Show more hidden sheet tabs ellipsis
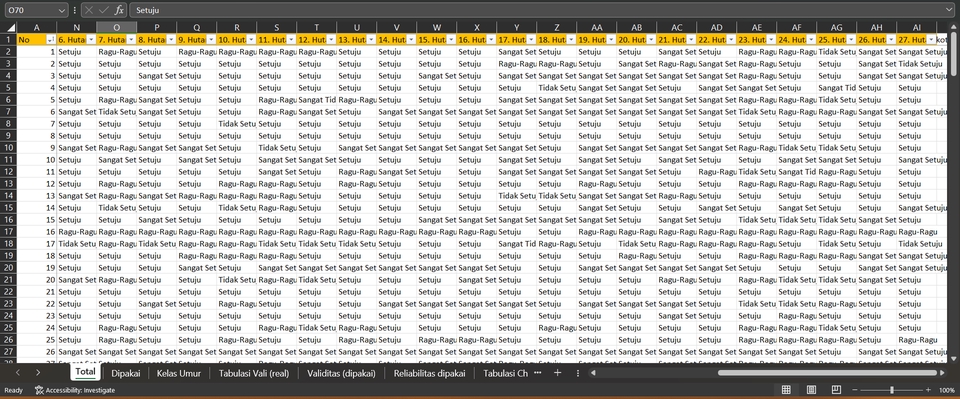Viewport: 960px width, 399px height. coord(538,372)
